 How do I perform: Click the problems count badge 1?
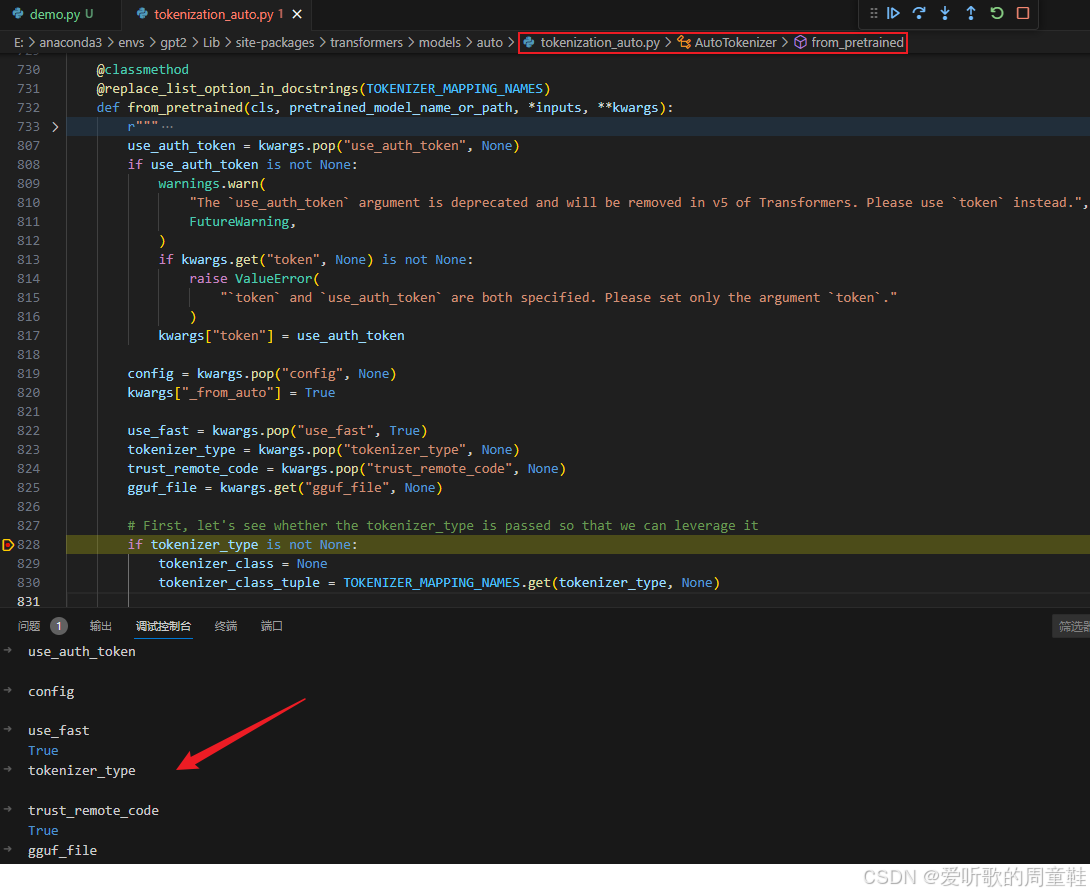59,626
